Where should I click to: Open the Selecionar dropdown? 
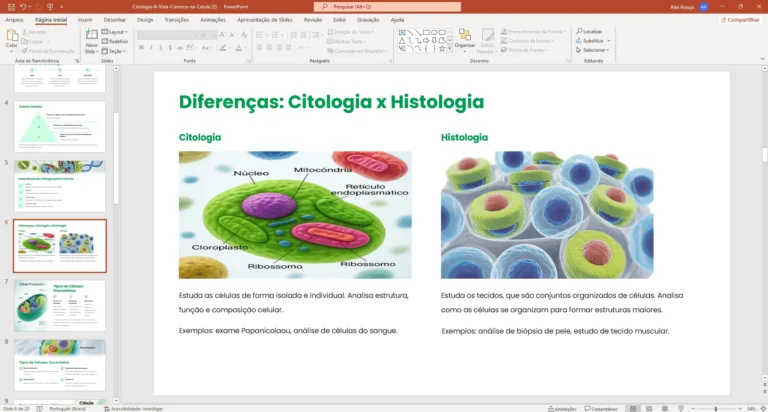pyautogui.click(x=593, y=50)
